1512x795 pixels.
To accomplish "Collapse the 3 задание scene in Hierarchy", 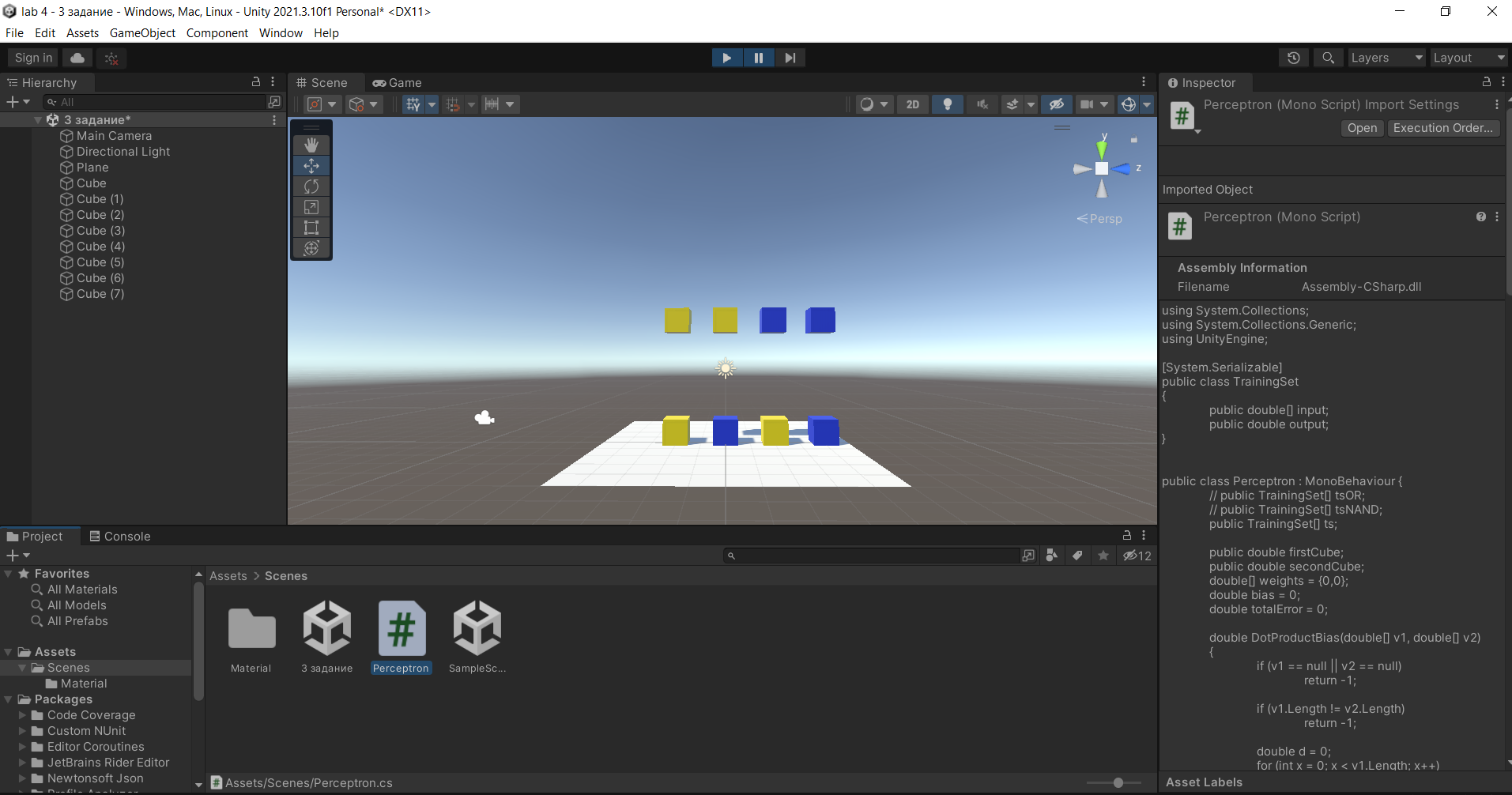I will pos(37,119).
